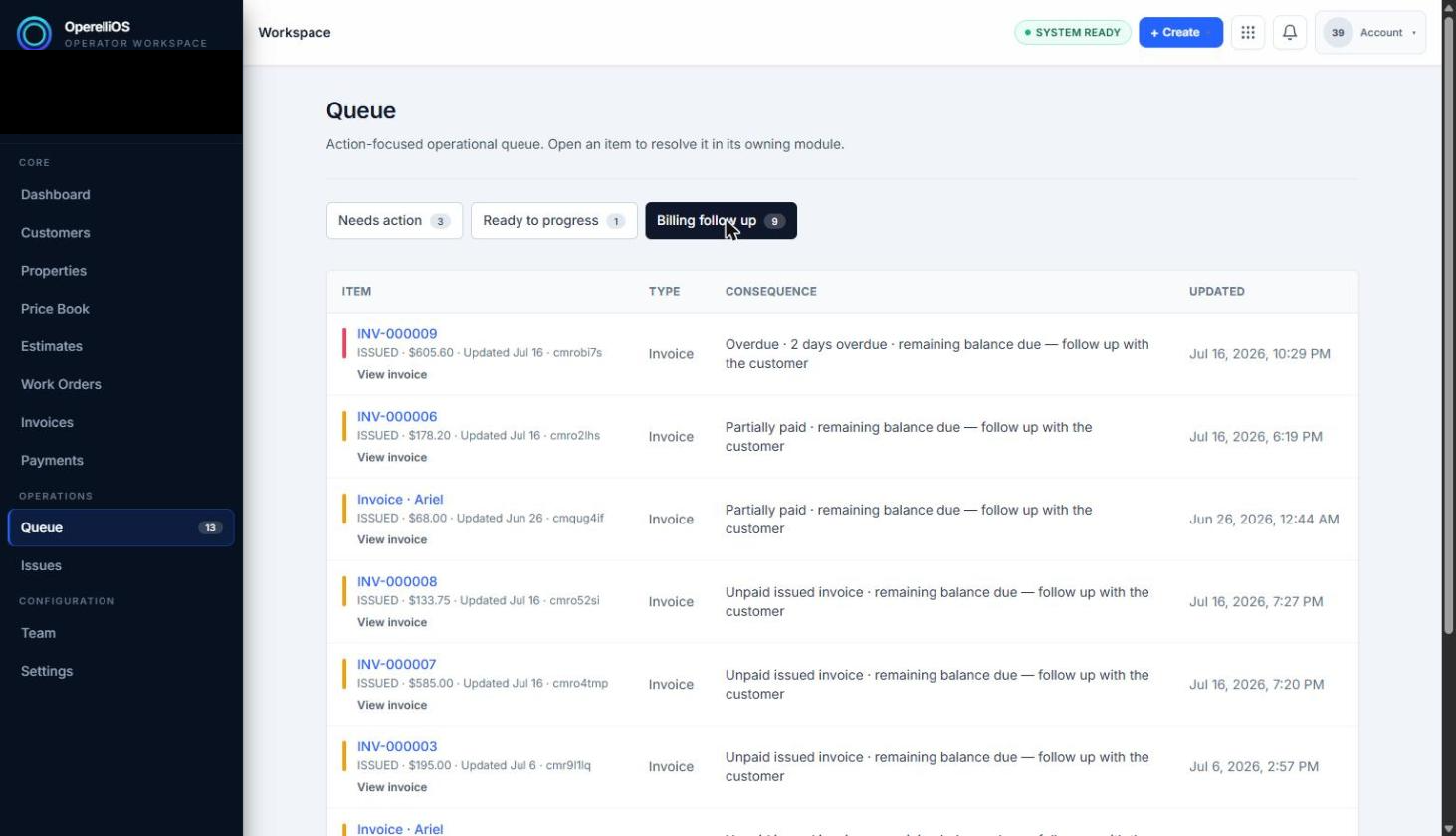Image resolution: width=1456 pixels, height=836 pixels.
Task: Click the Workspace header title
Action: pyautogui.click(x=295, y=32)
